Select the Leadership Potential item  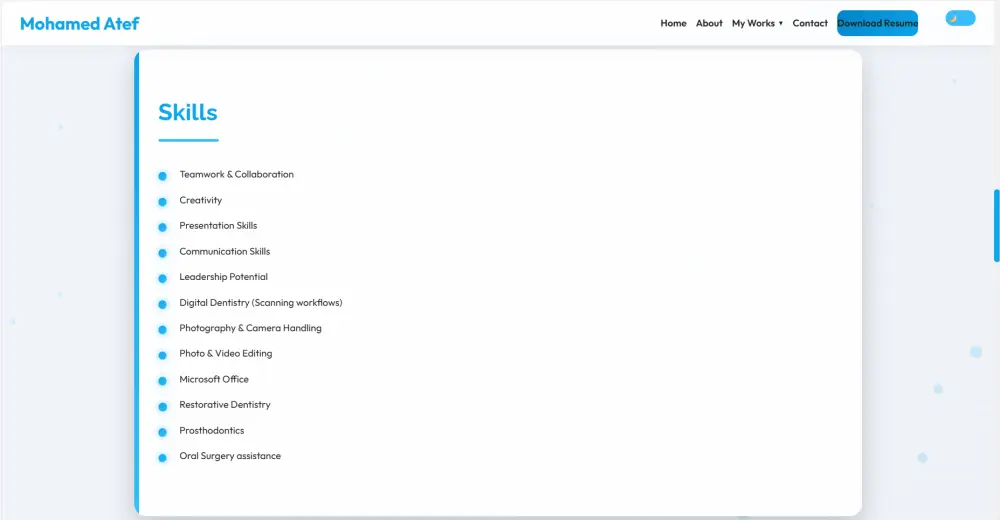click(x=223, y=277)
